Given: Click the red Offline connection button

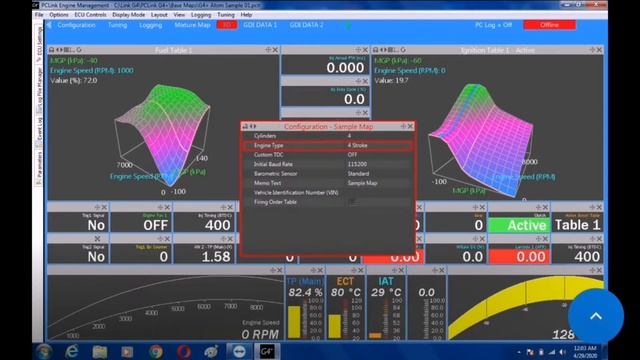Looking at the screenshot, I should pyautogui.click(x=550, y=25).
